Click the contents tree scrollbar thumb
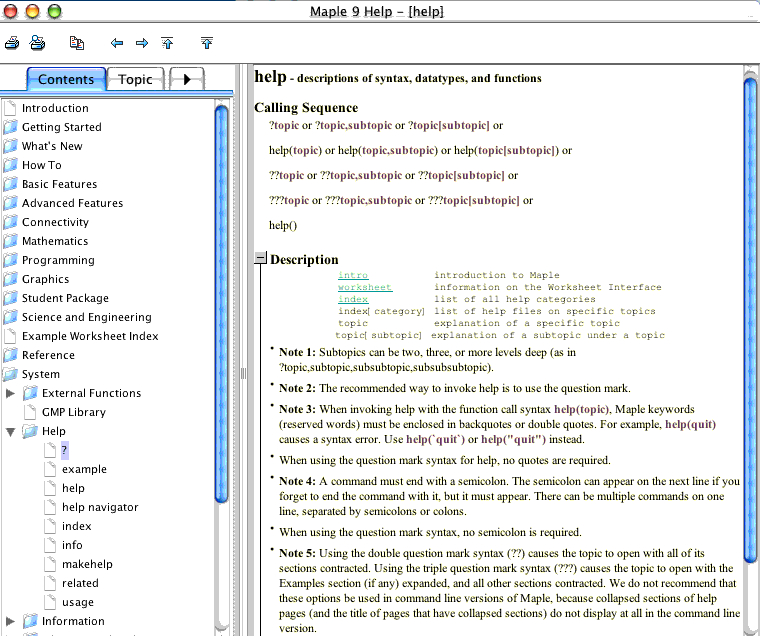 (x=222, y=304)
